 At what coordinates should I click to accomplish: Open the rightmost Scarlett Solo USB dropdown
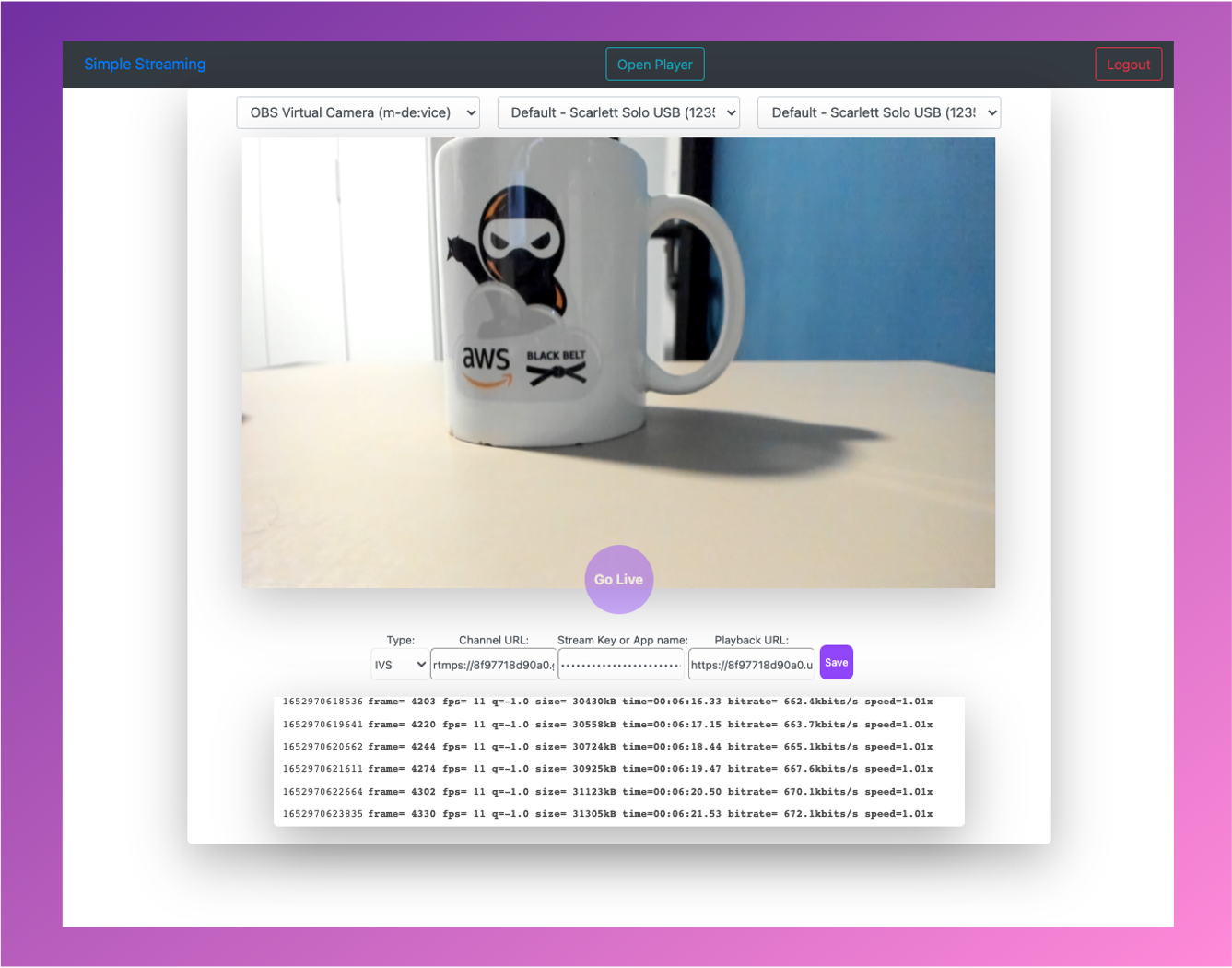pyautogui.click(x=879, y=112)
